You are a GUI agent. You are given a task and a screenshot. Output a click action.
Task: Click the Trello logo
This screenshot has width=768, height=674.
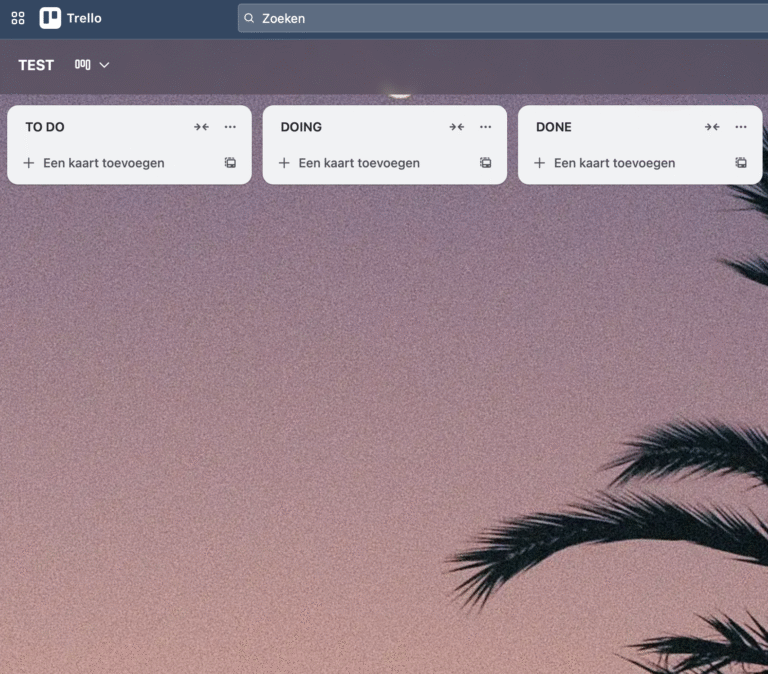(70, 18)
